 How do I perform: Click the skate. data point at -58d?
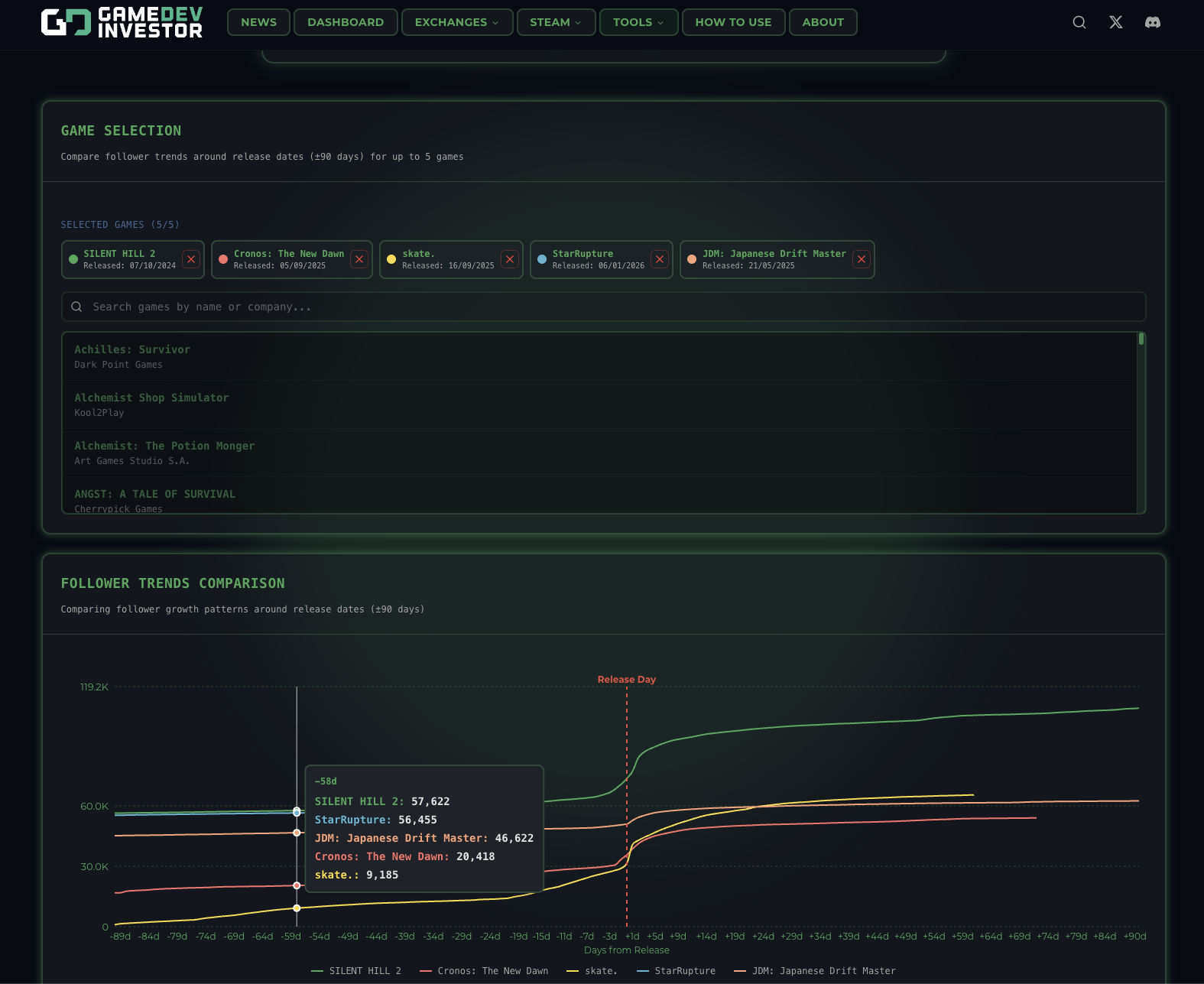(297, 908)
